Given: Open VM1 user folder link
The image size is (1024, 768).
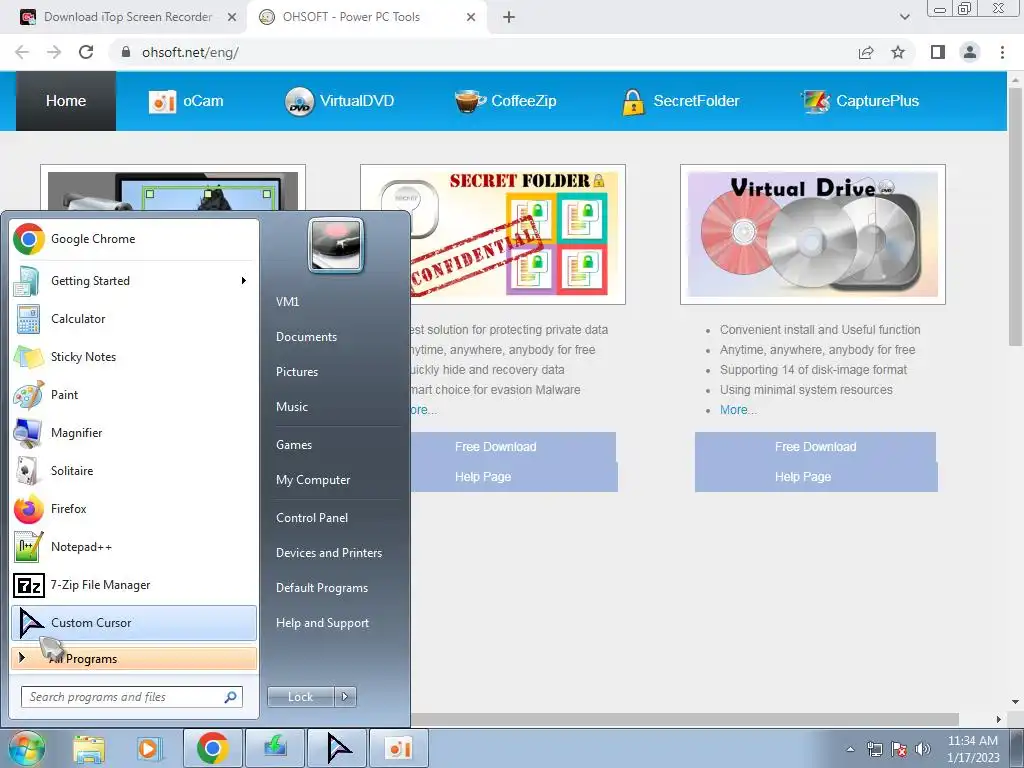Looking at the screenshot, I should pos(287,302).
